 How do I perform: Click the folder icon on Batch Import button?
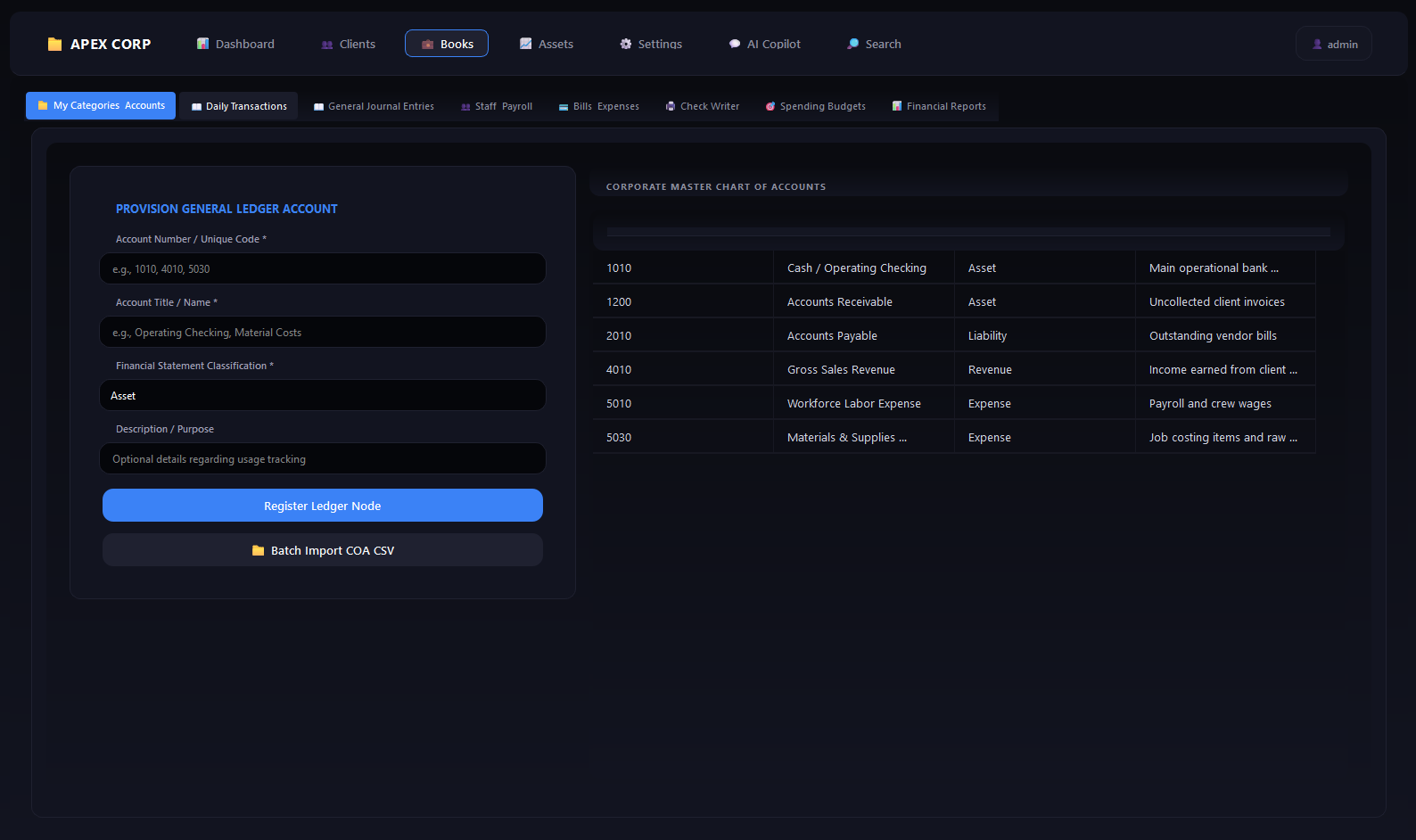click(259, 550)
